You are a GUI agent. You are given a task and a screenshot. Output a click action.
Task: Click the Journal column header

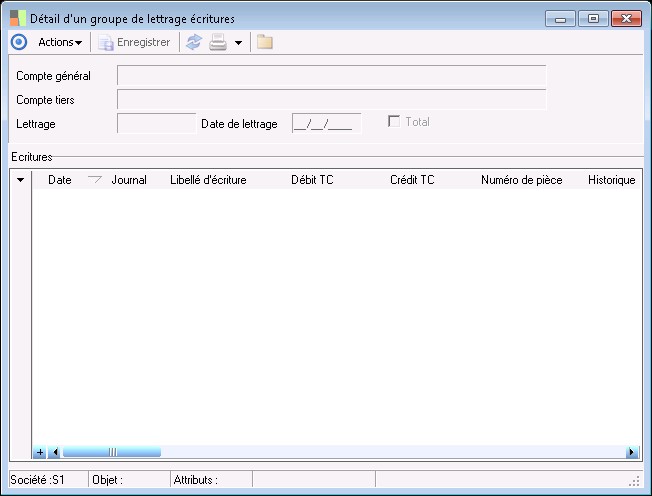pyautogui.click(x=129, y=180)
